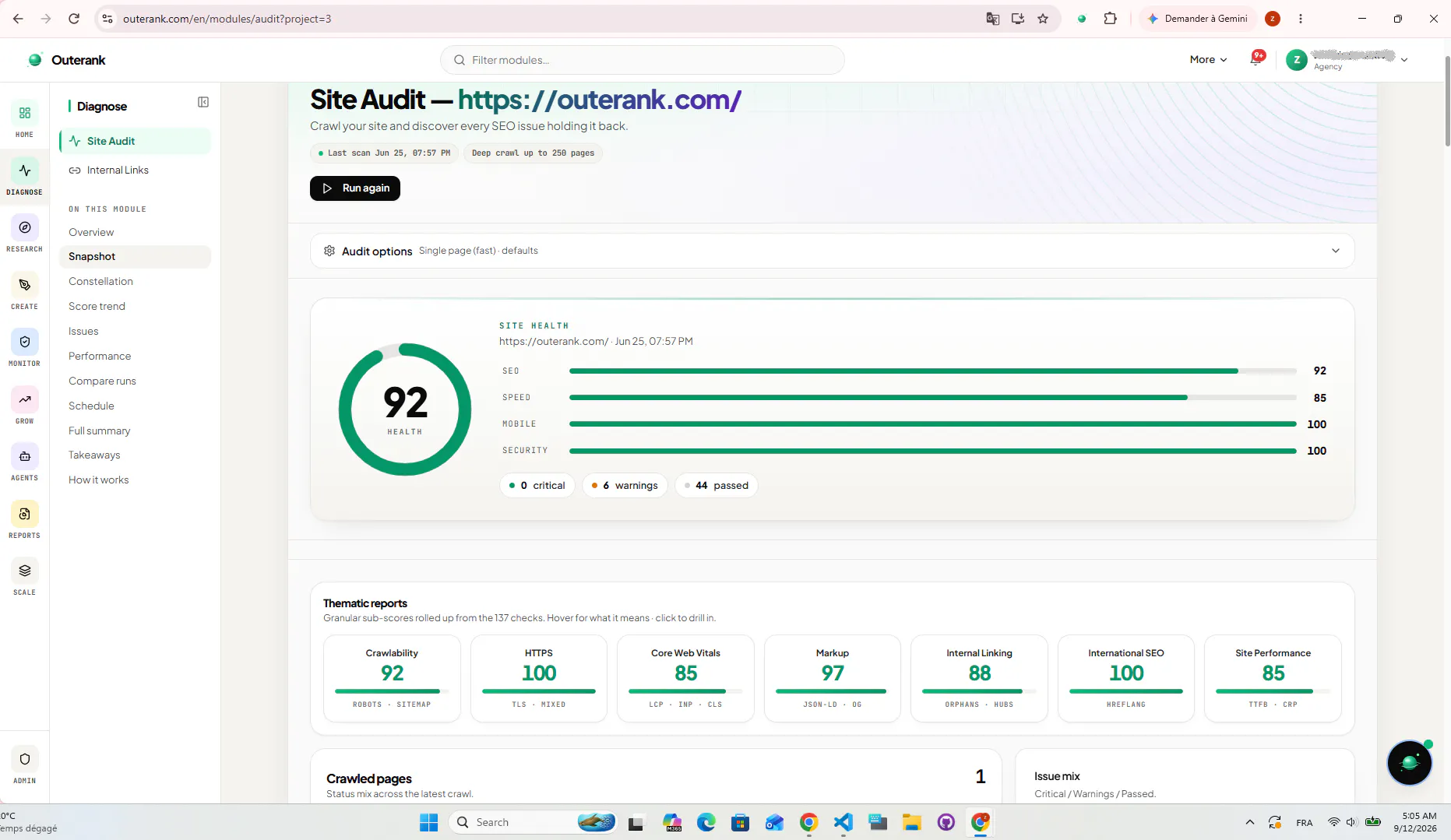
Task: Collapse the Diagnose sidebar panel
Action: coord(203,102)
